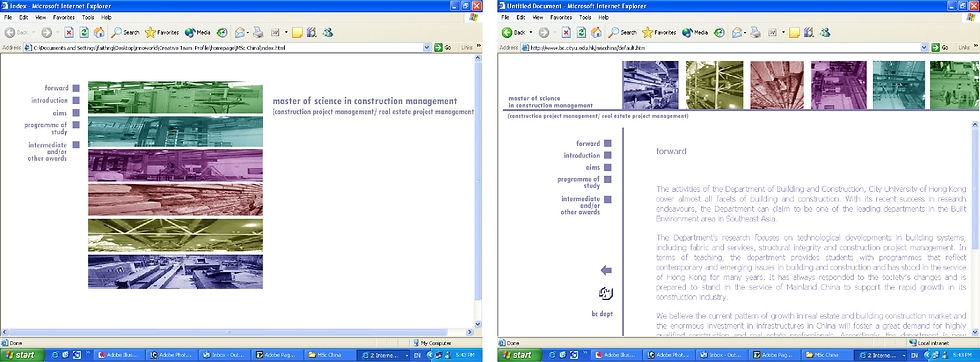The image size is (980, 362).
Task: Open the File menu in the Index window
Action: pos(8,18)
